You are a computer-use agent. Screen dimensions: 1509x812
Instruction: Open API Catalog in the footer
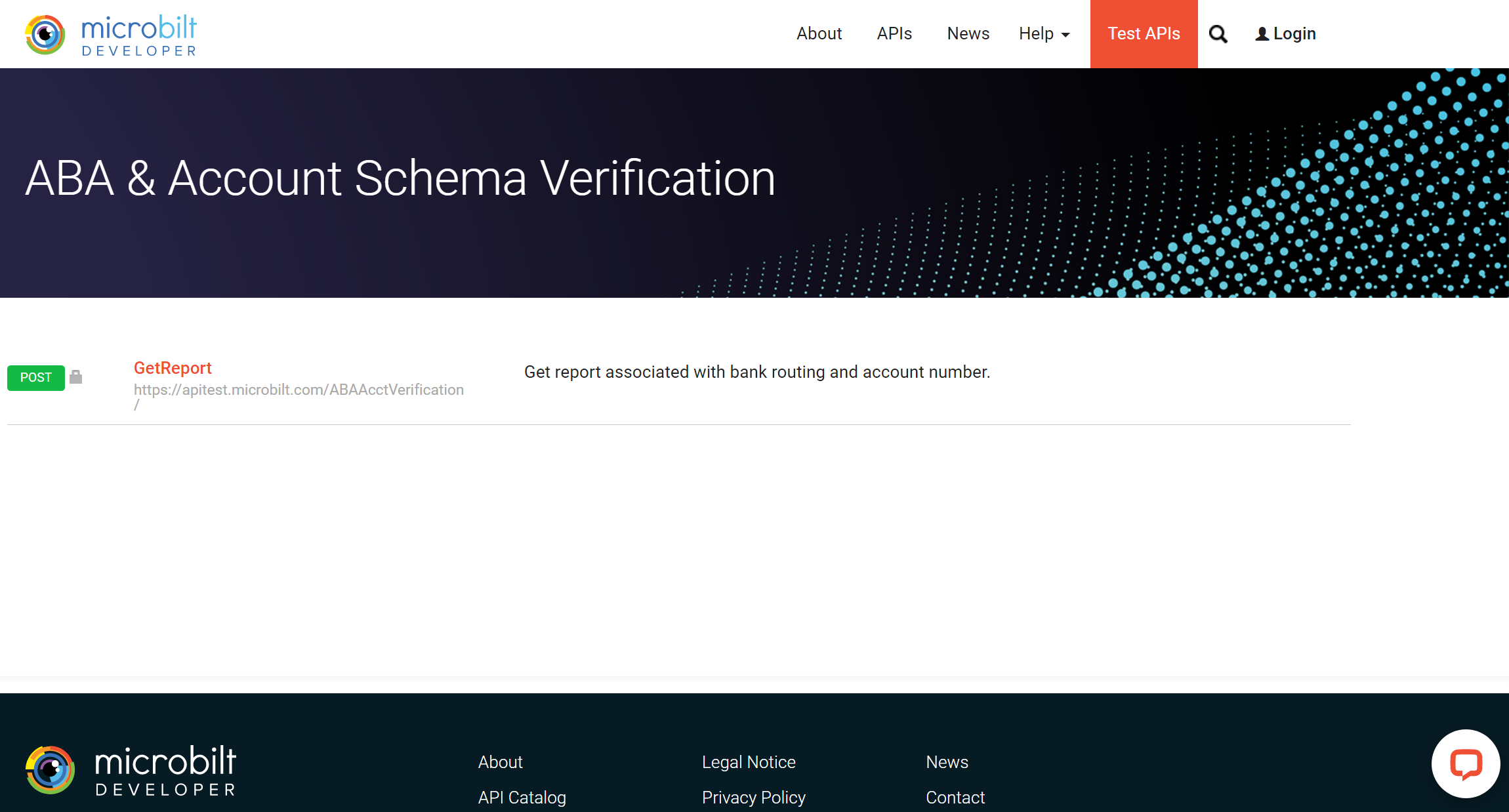click(522, 797)
